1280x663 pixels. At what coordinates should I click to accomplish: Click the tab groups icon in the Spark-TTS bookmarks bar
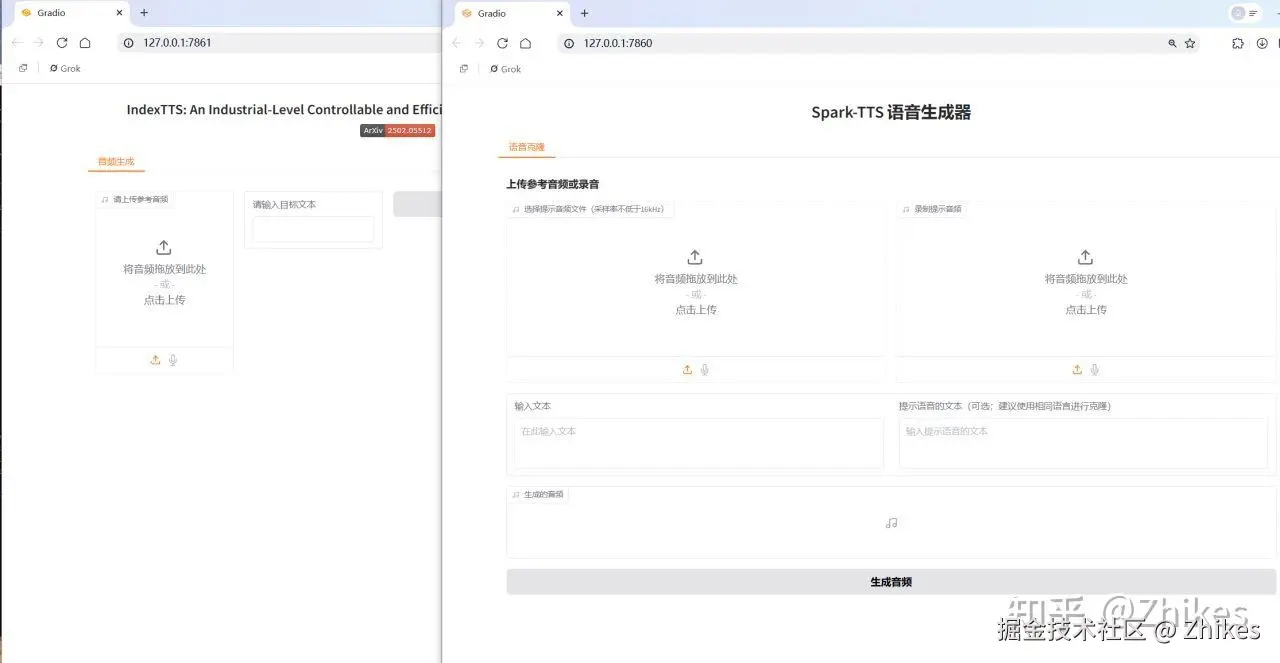(463, 69)
